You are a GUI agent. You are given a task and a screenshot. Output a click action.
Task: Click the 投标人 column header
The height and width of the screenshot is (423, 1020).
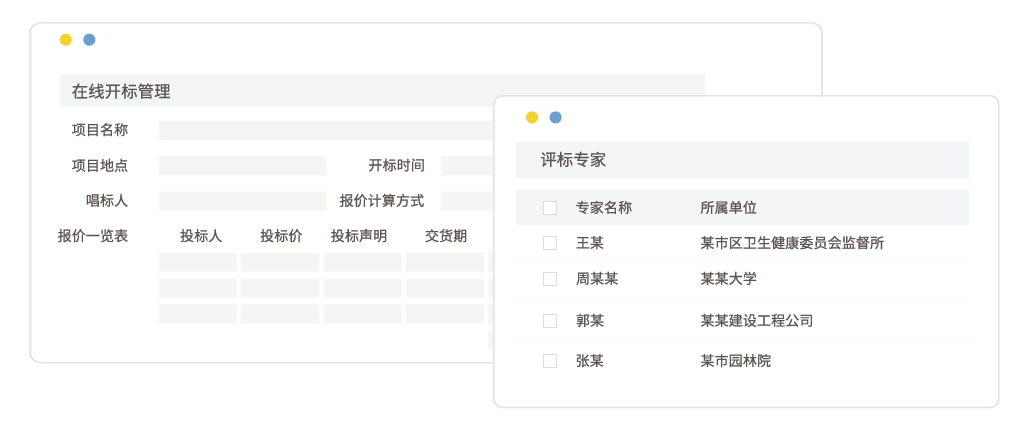201,236
